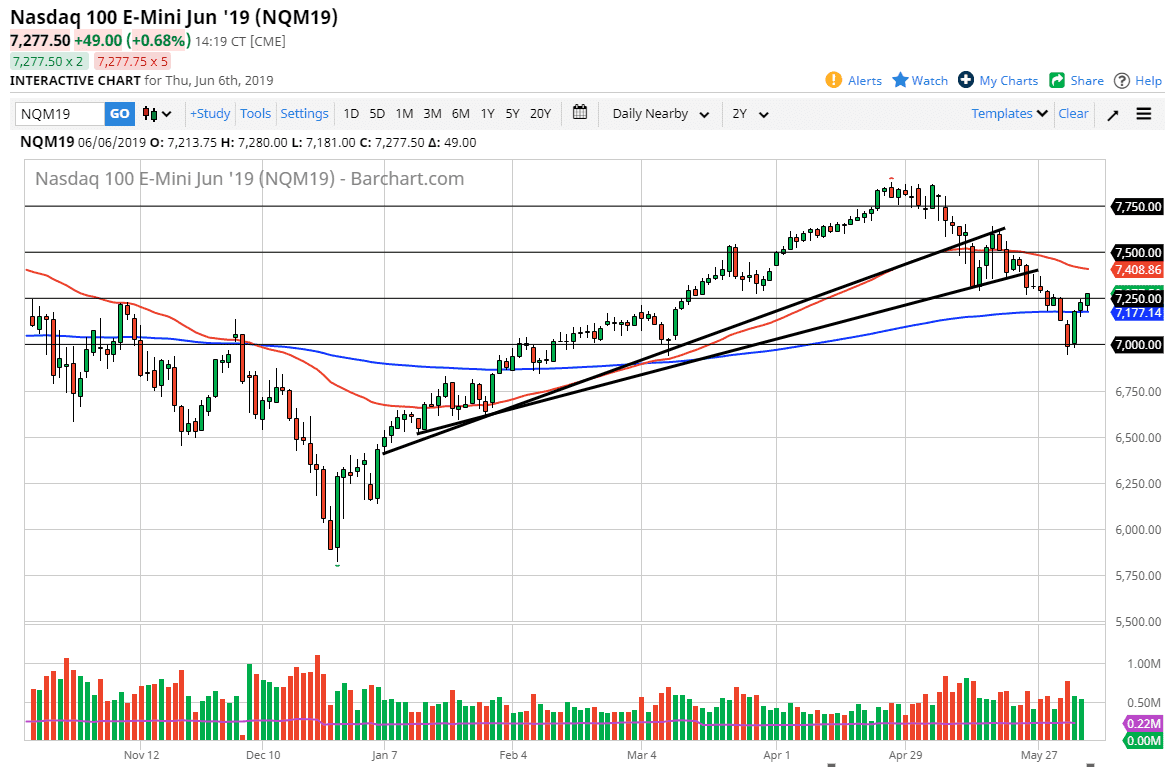This screenshot has height=767, width=1171.
Task: Click the Clear link
Action: [1073, 113]
